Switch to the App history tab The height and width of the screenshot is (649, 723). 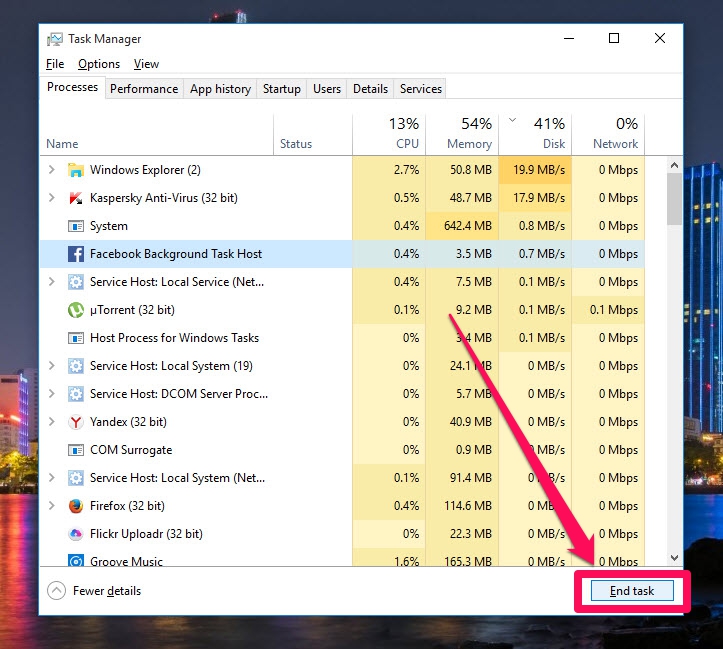click(220, 88)
